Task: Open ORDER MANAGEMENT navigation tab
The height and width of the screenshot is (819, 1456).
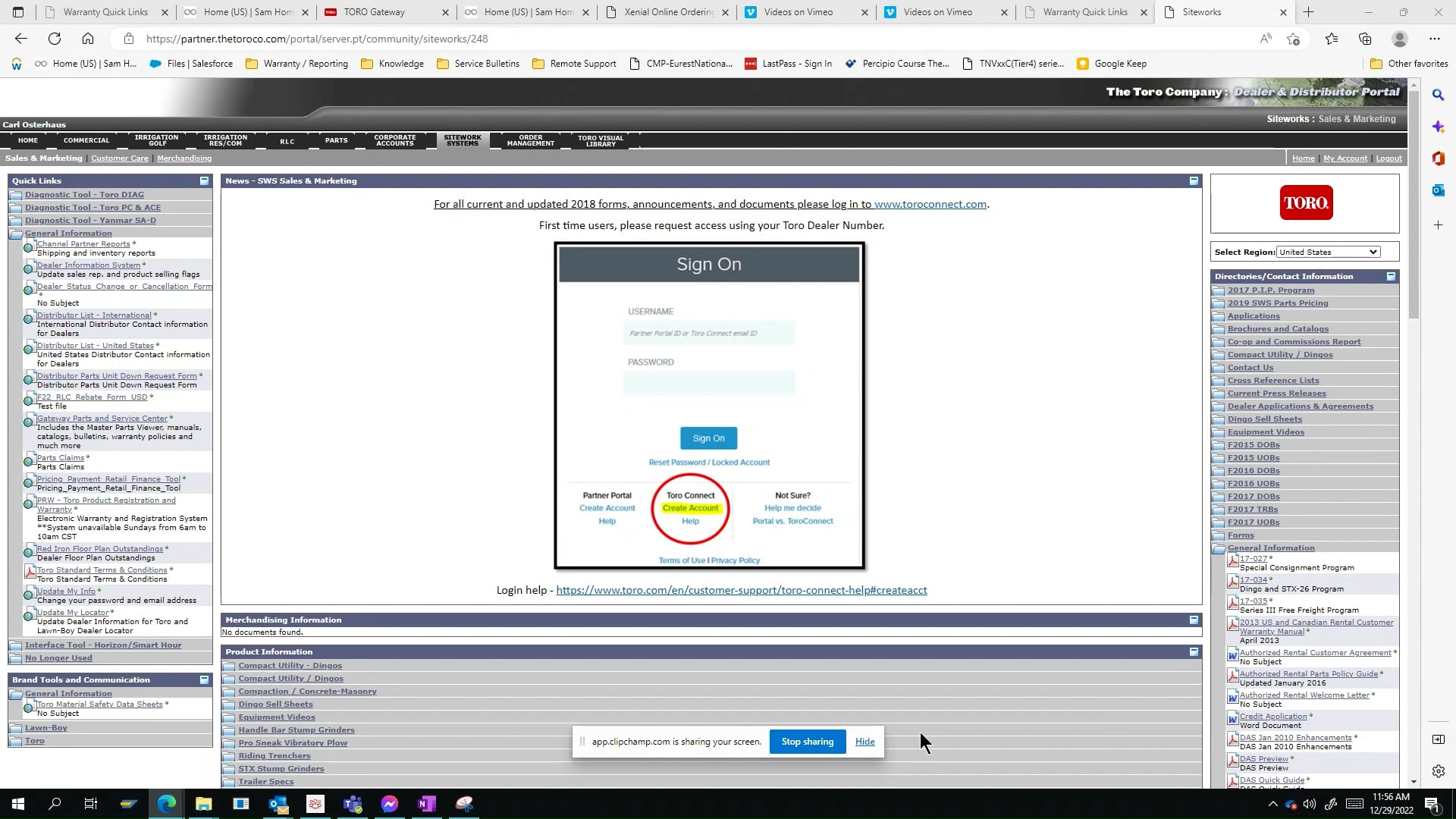Action: pos(531,140)
